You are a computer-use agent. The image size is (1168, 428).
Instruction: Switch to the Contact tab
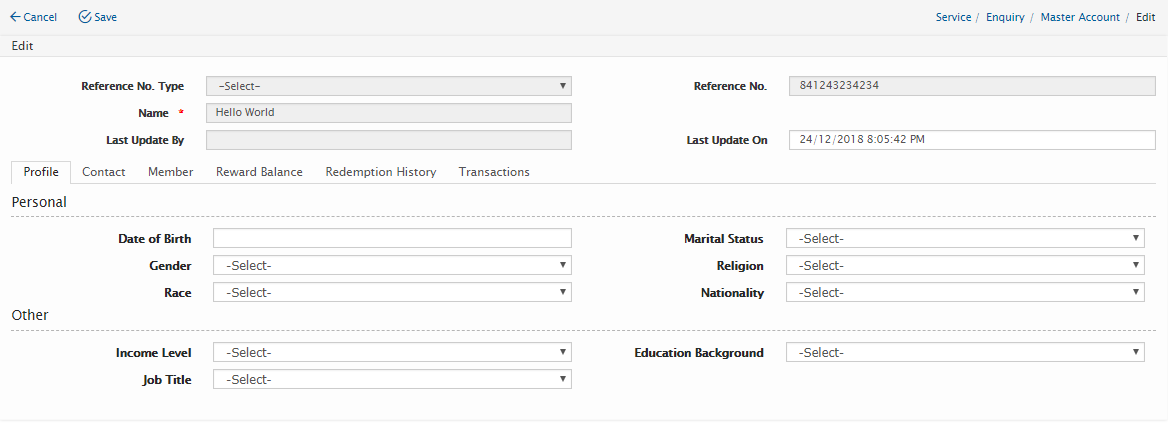click(104, 172)
